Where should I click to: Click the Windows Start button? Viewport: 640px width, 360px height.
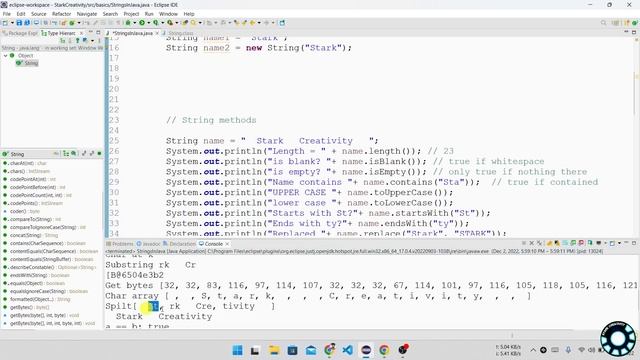tap(237, 350)
